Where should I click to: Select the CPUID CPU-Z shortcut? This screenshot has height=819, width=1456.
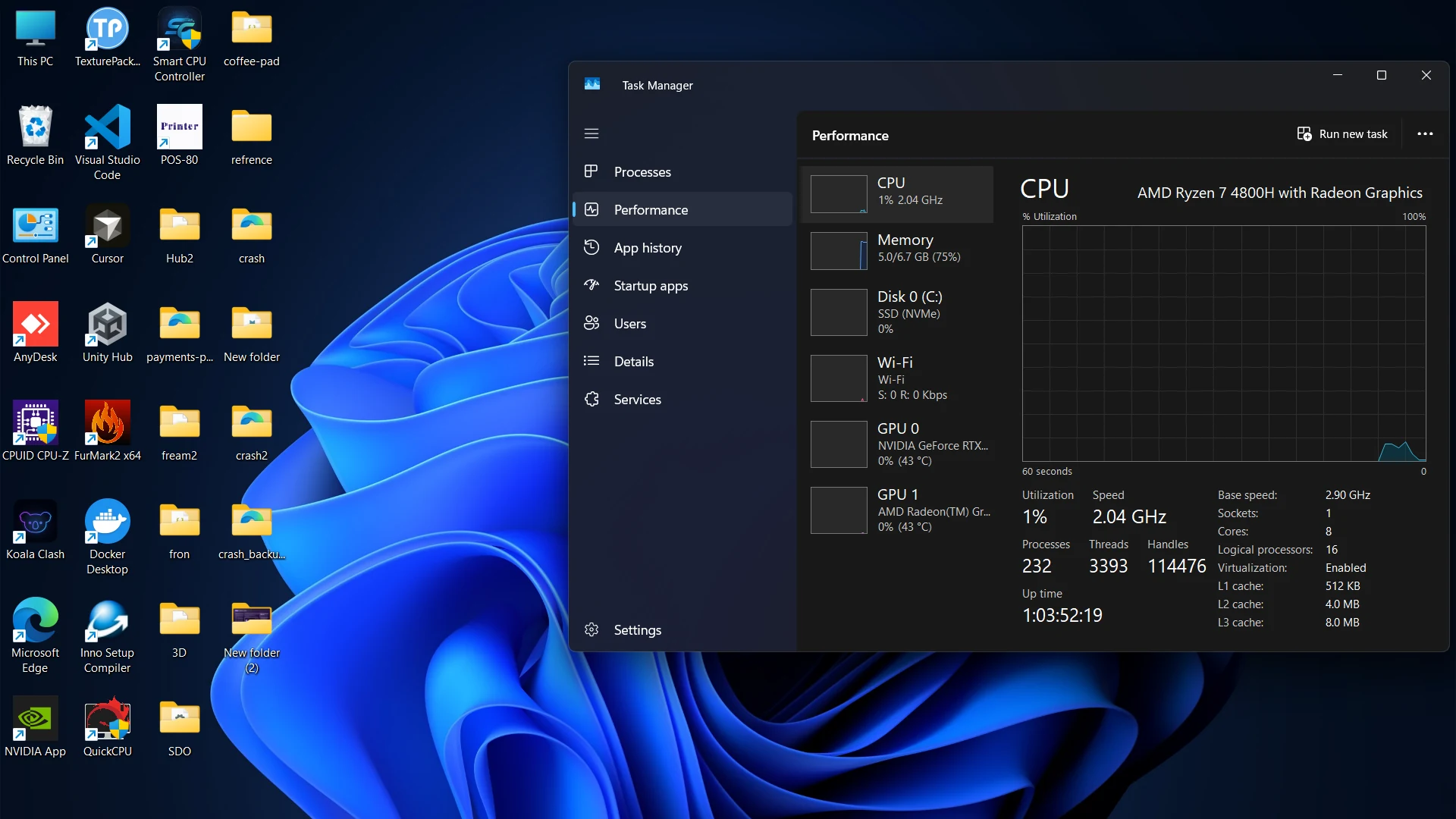coord(35,433)
